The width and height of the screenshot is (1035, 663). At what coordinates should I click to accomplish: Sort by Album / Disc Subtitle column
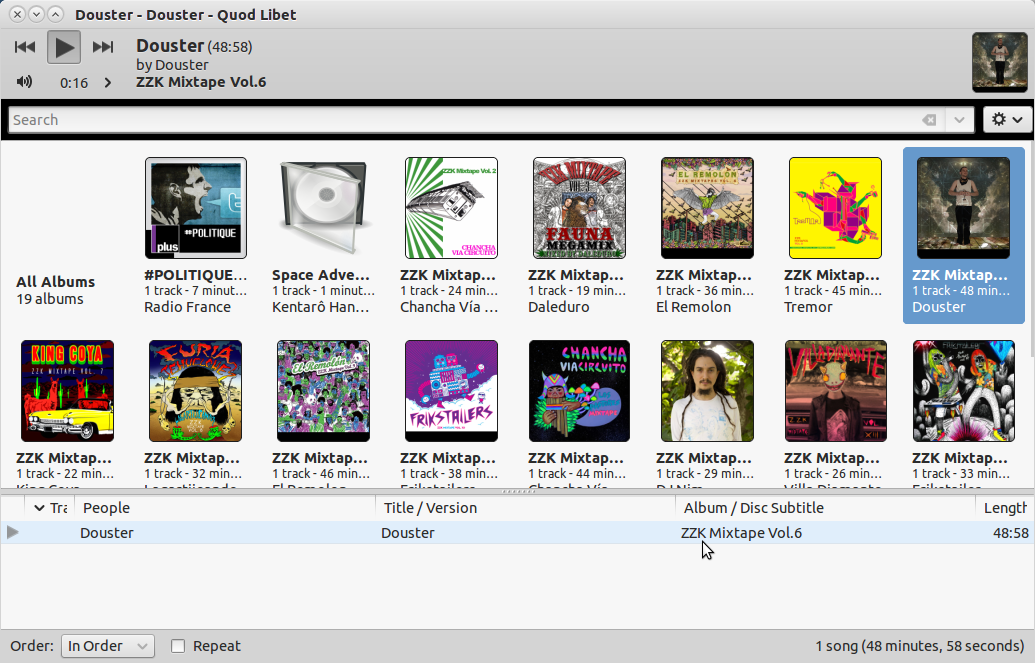(x=825, y=508)
